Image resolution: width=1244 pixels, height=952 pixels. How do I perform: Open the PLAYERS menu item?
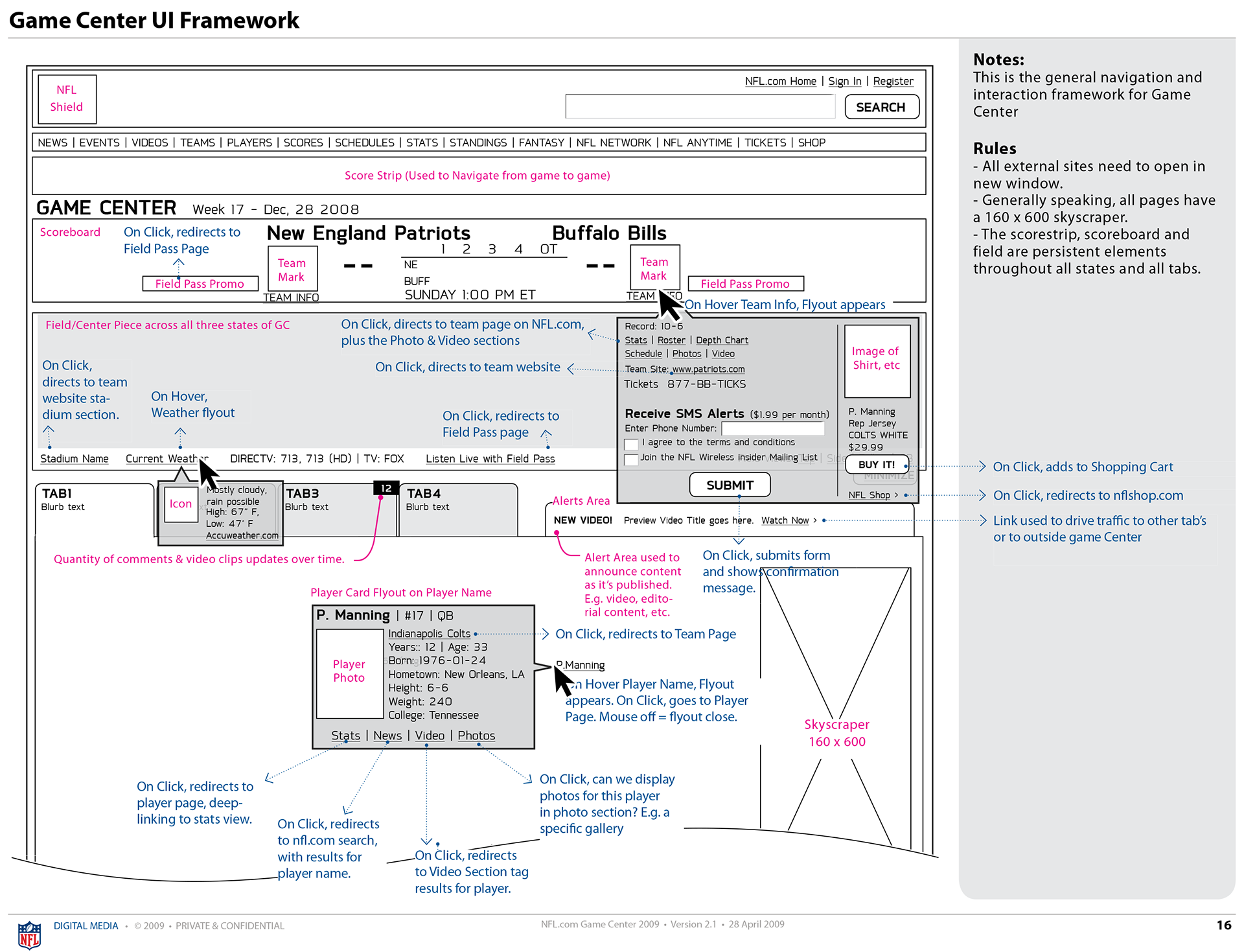249,143
